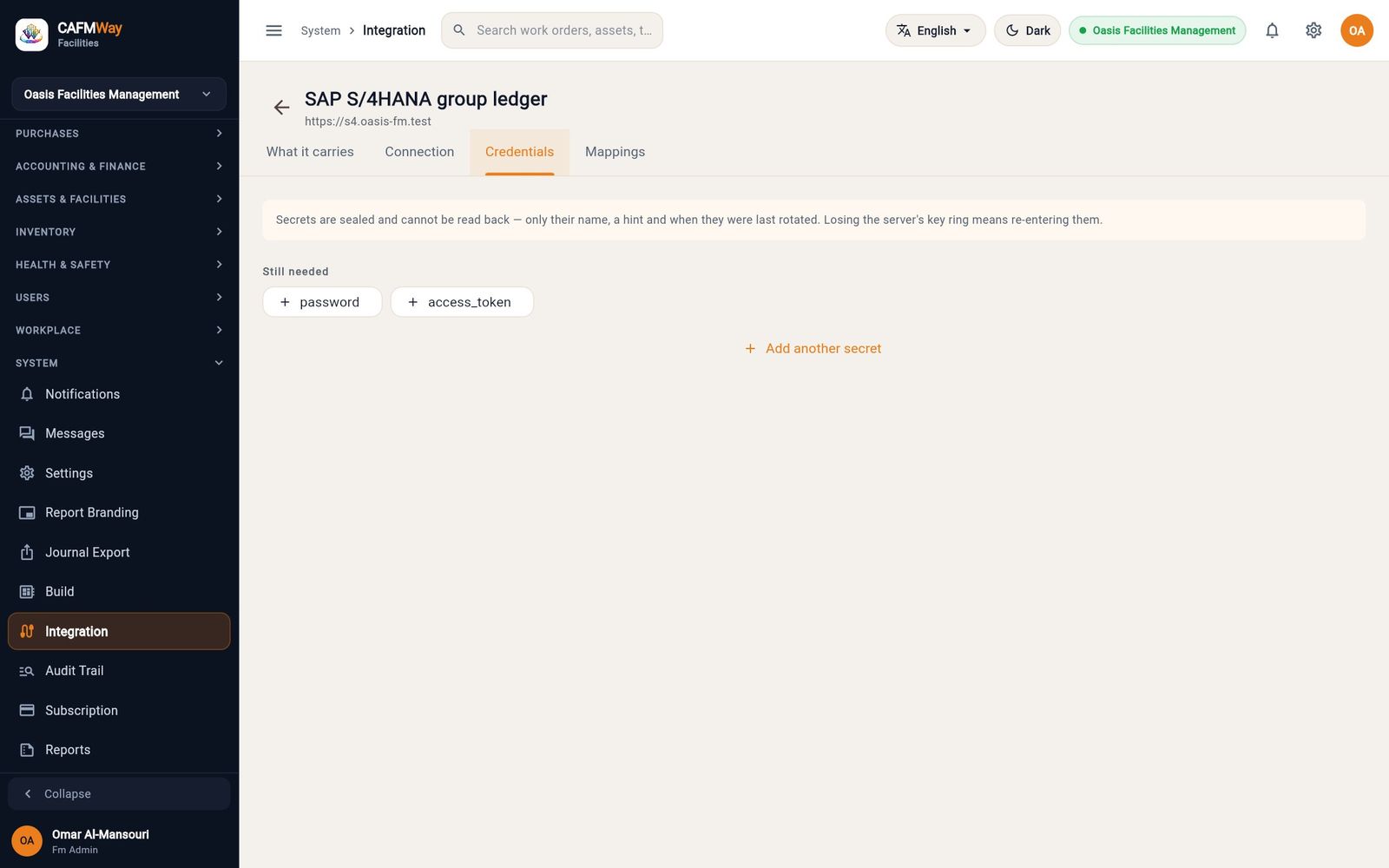Open the header settings gear icon
This screenshot has width=1389, height=868.
(1313, 30)
